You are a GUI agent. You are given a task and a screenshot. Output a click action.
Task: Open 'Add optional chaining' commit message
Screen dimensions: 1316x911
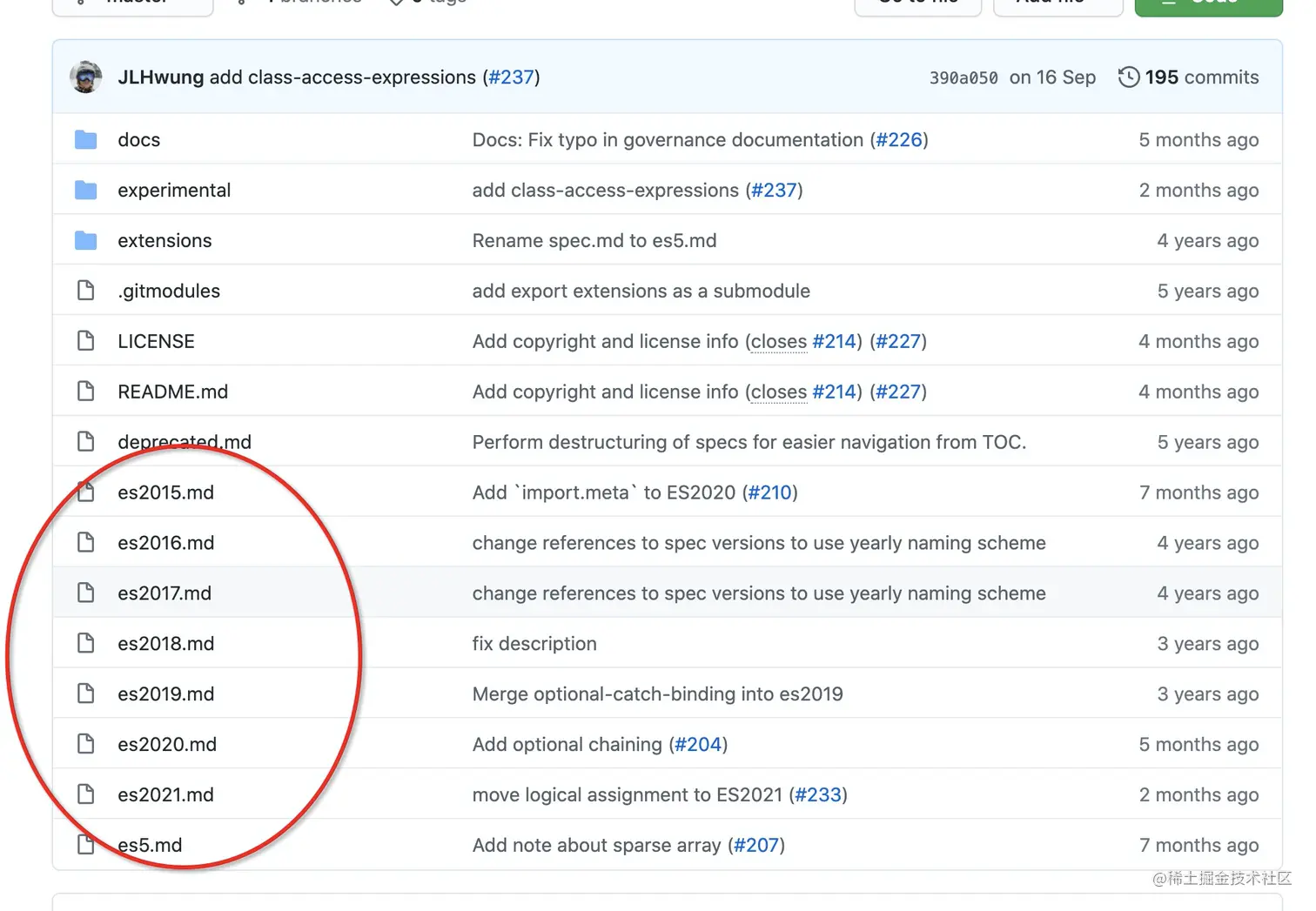coord(567,745)
